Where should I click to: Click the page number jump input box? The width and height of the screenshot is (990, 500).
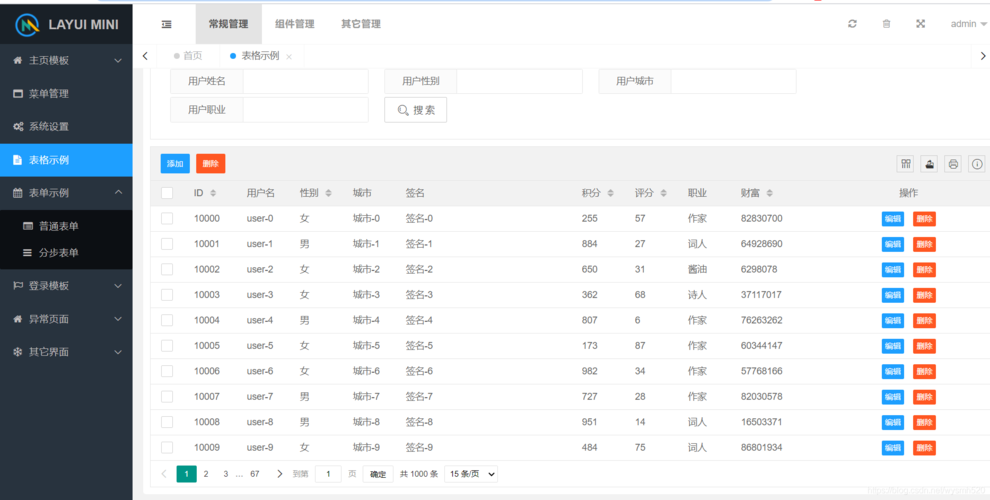click(x=328, y=474)
